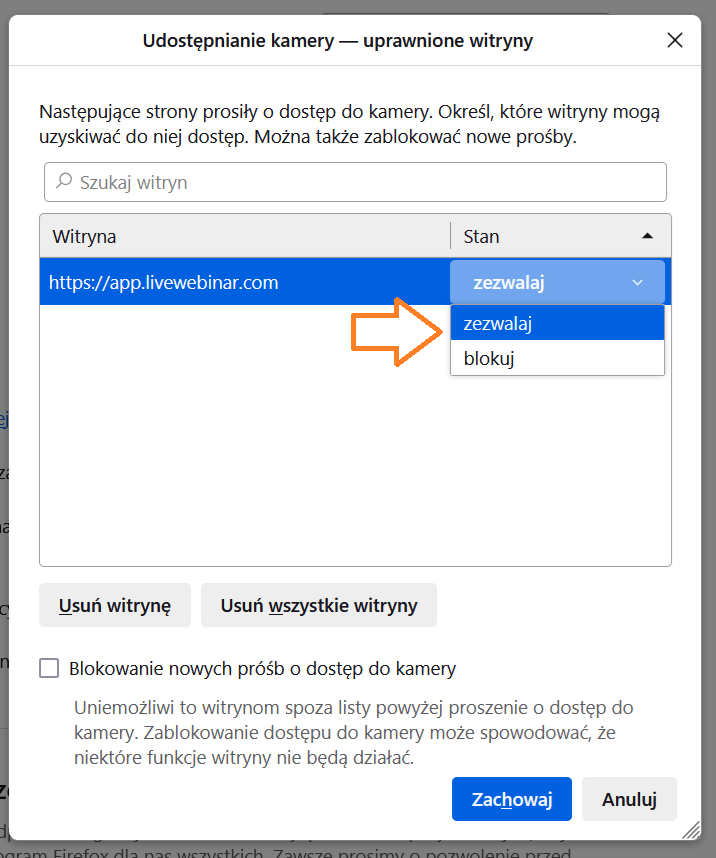This screenshot has width=716, height=858.
Task: Click 'Usuń wszystkie witryny' button
Action: tap(319, 606)
